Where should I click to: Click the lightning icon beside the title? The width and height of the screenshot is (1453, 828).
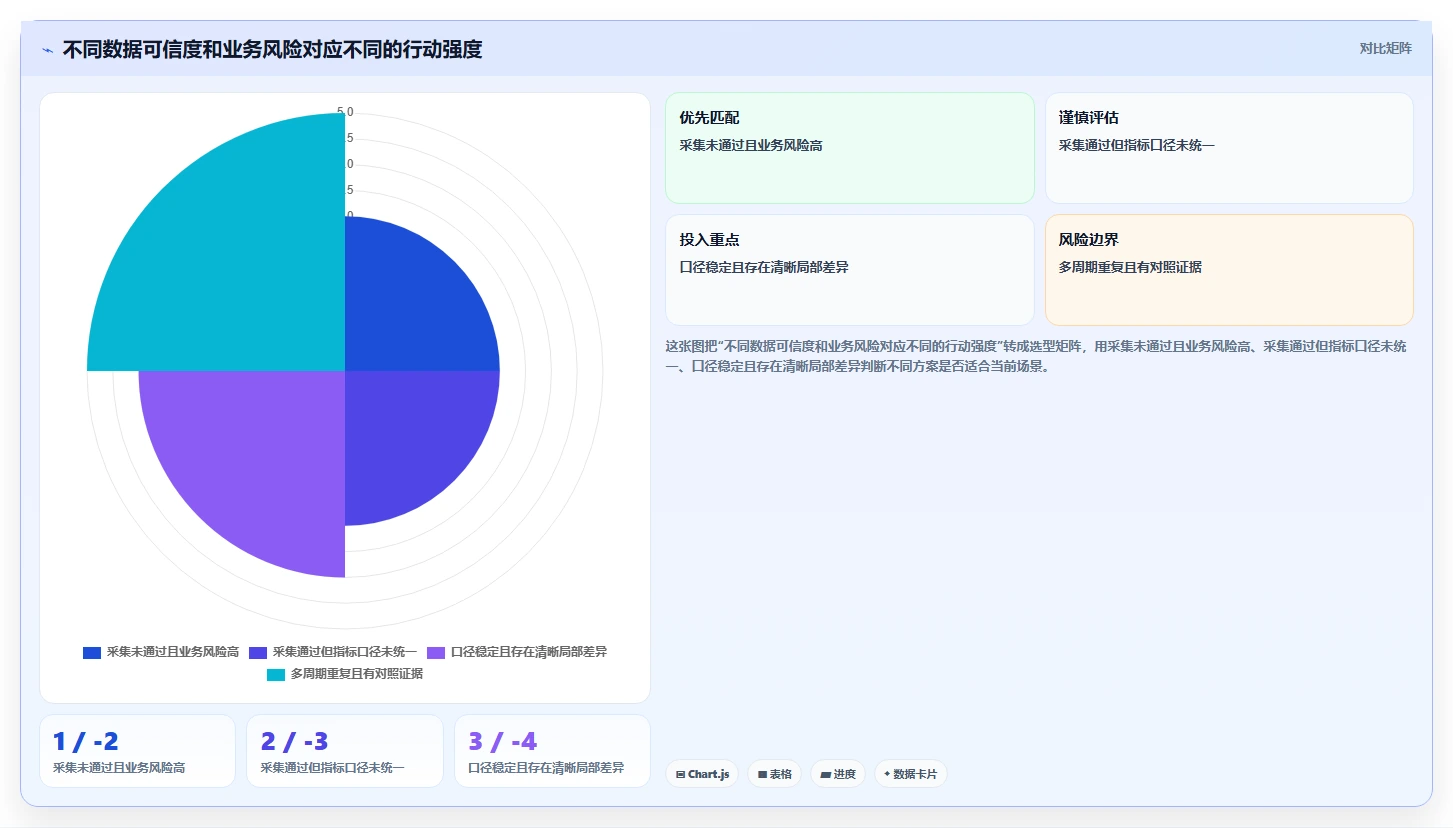pyautogui.click(x=48, y=50)
